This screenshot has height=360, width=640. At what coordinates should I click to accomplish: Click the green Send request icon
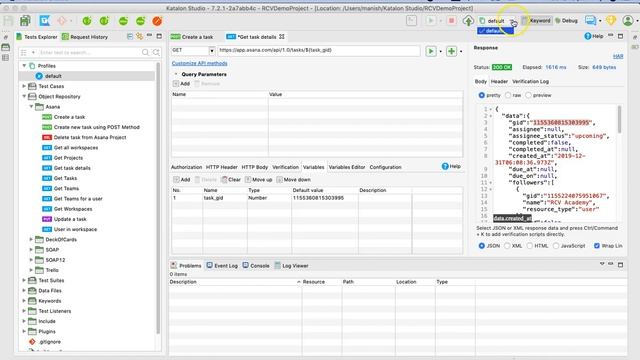click(431, 51)
